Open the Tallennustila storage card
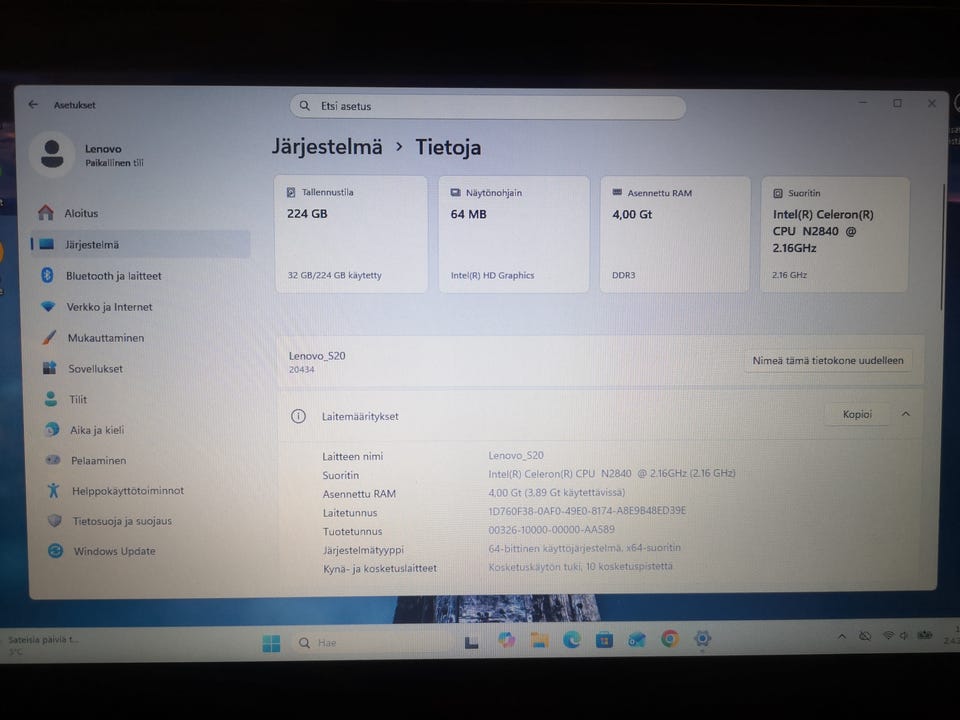This screenshot has width=960, height=720. pyautogui.click(x=351, y=234)
